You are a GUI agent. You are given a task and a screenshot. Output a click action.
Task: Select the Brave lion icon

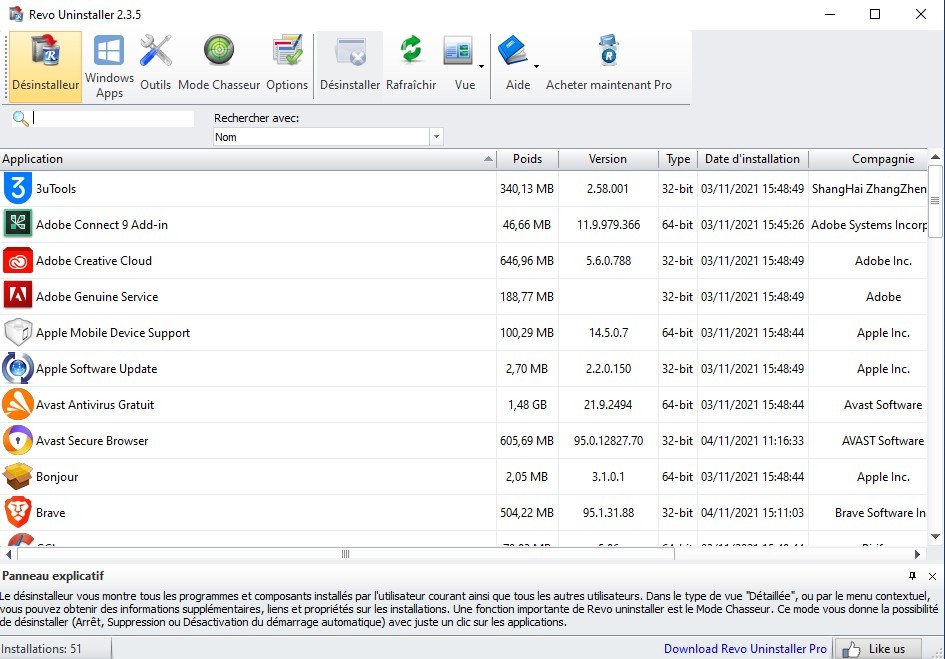(17, 512)
